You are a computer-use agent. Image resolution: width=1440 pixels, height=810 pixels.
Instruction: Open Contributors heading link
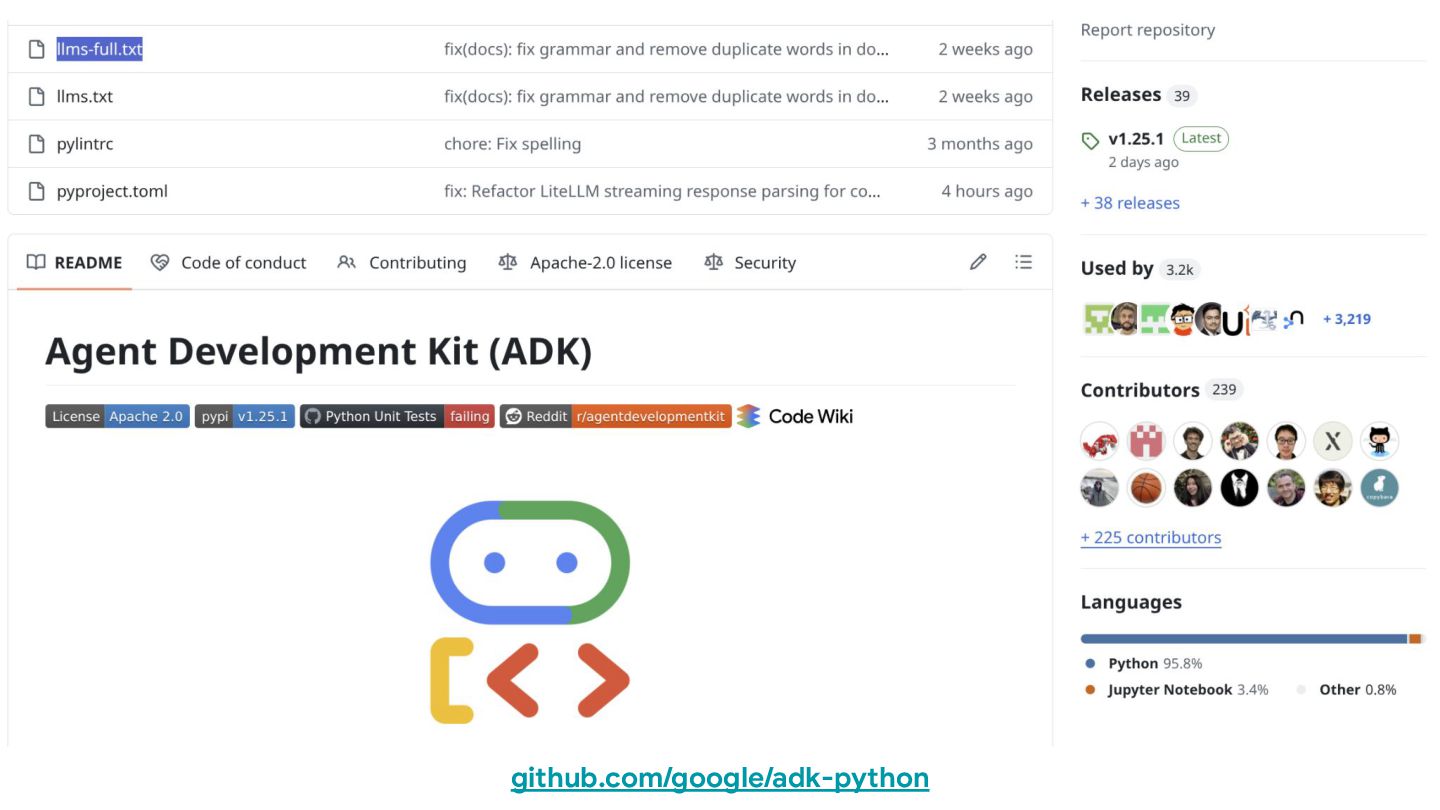click(1140, 390)
